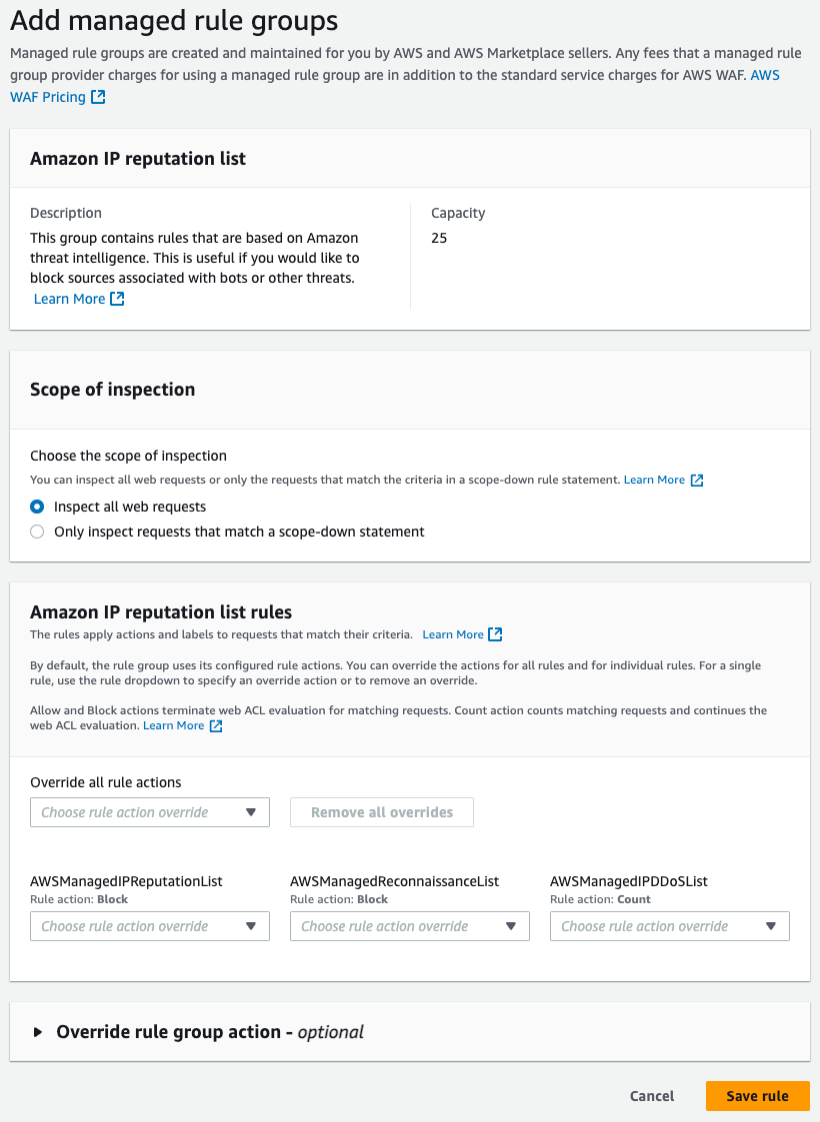Click external link icon in Scope of inspection
820x1122 pixels.
pyautogui.click(x=697, y=480)
